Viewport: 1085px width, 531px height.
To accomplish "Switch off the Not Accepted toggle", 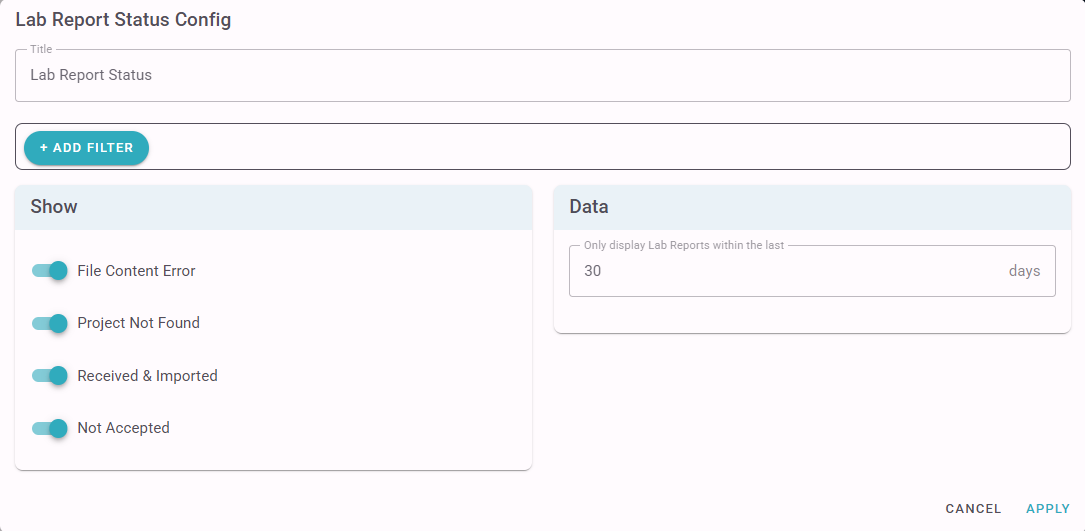I will [x=49, y=428].
